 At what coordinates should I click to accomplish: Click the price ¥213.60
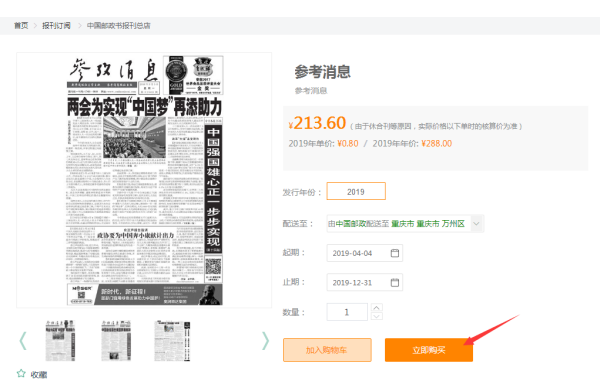point(317,123)
